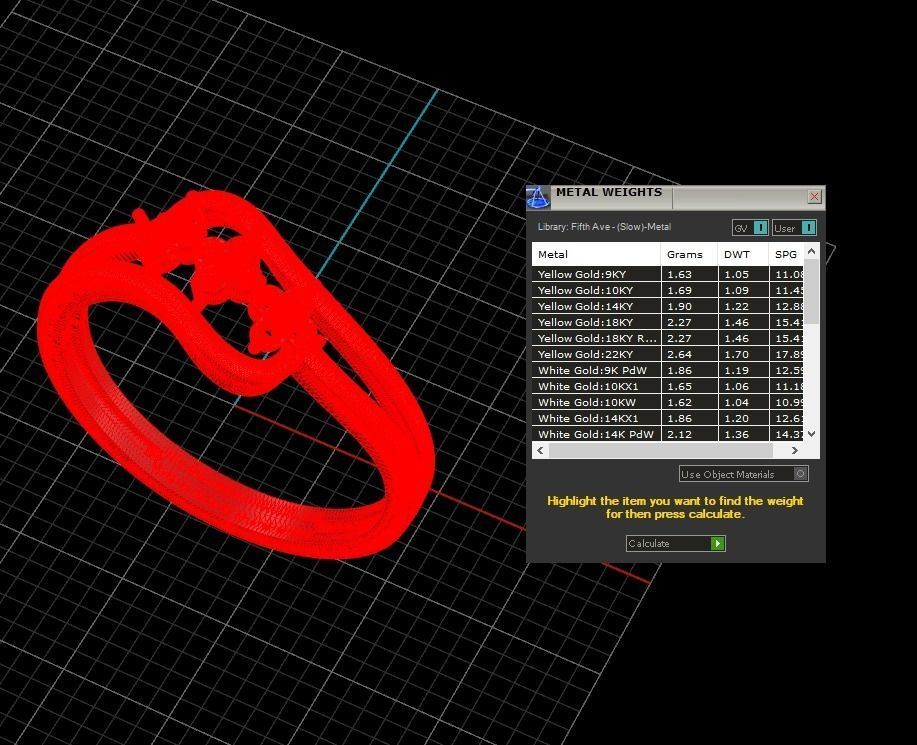
Task: Click the 1.90 grams cell
Action: (x=690, y=306)
